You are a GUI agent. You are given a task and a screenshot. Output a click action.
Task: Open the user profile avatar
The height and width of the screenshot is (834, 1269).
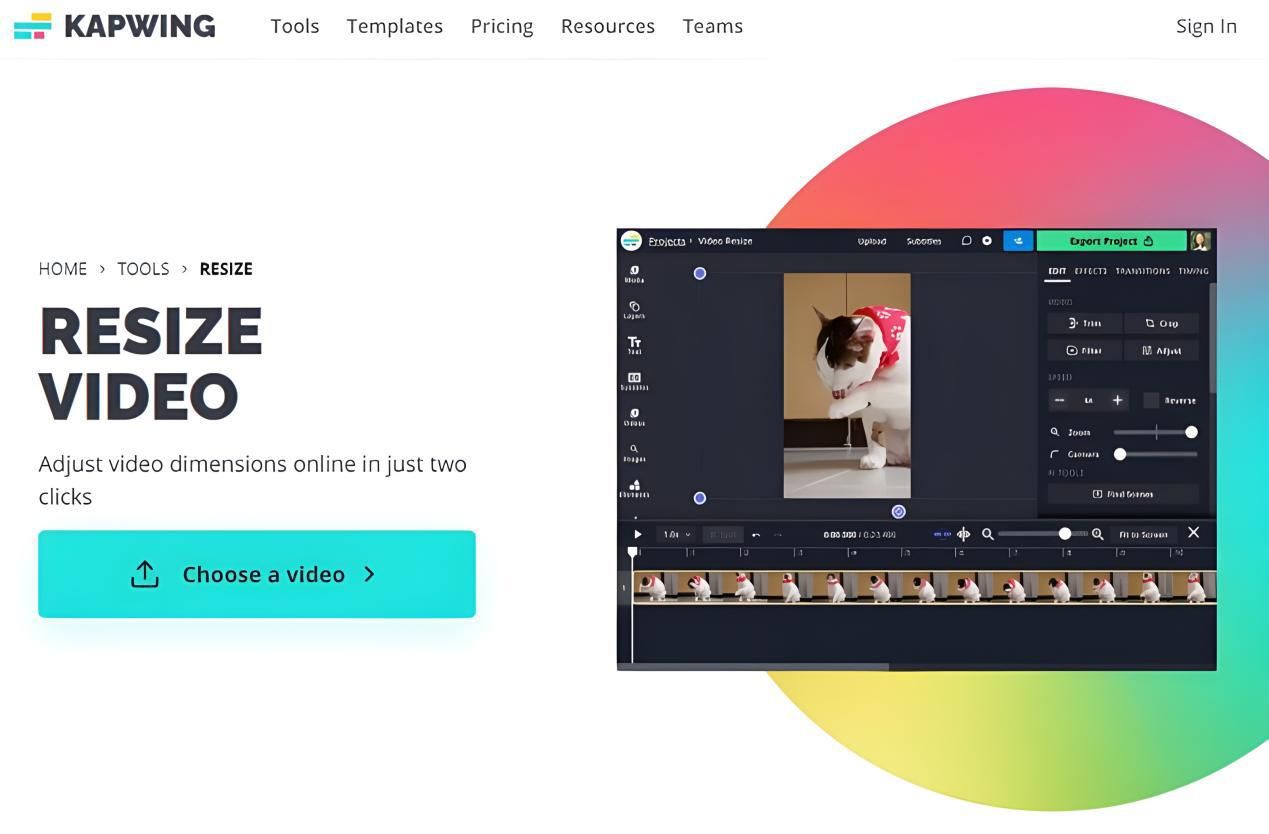click(1201, 241)
